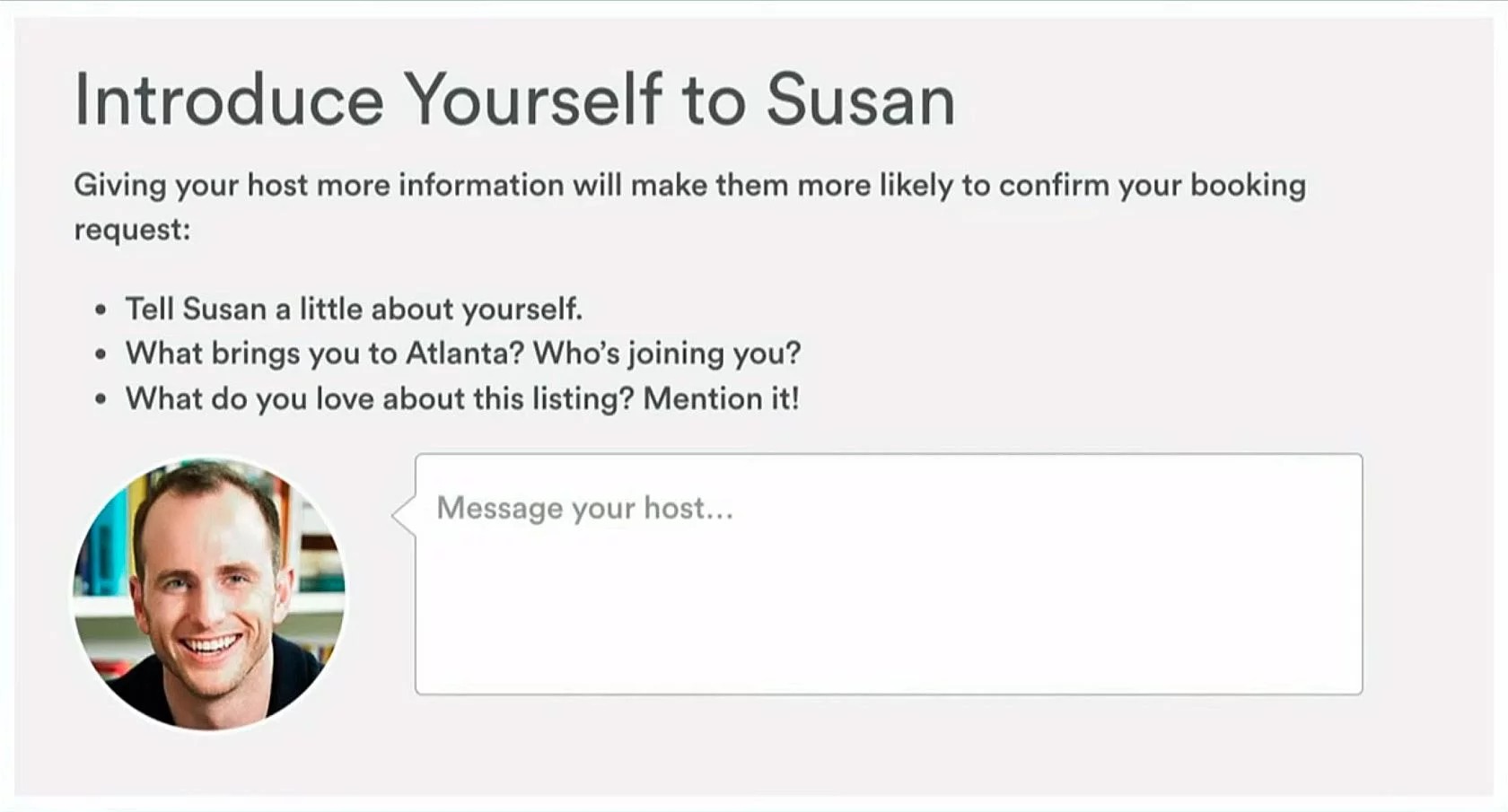1508x812 pixels.
Task: Click the speech bubble pointer beside photo
Action: click(403, 515)
